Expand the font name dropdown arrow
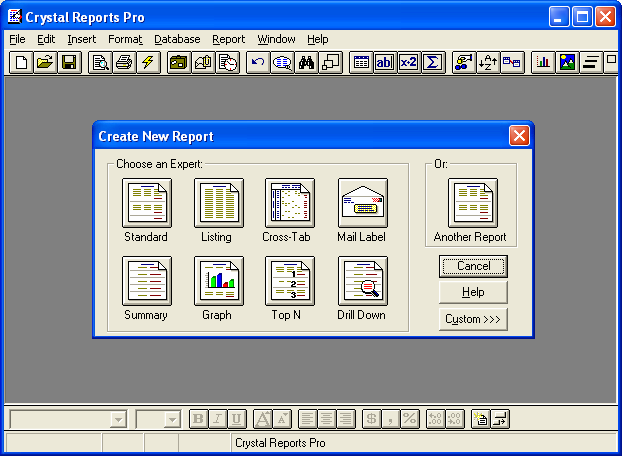 [x=118, y=420]
